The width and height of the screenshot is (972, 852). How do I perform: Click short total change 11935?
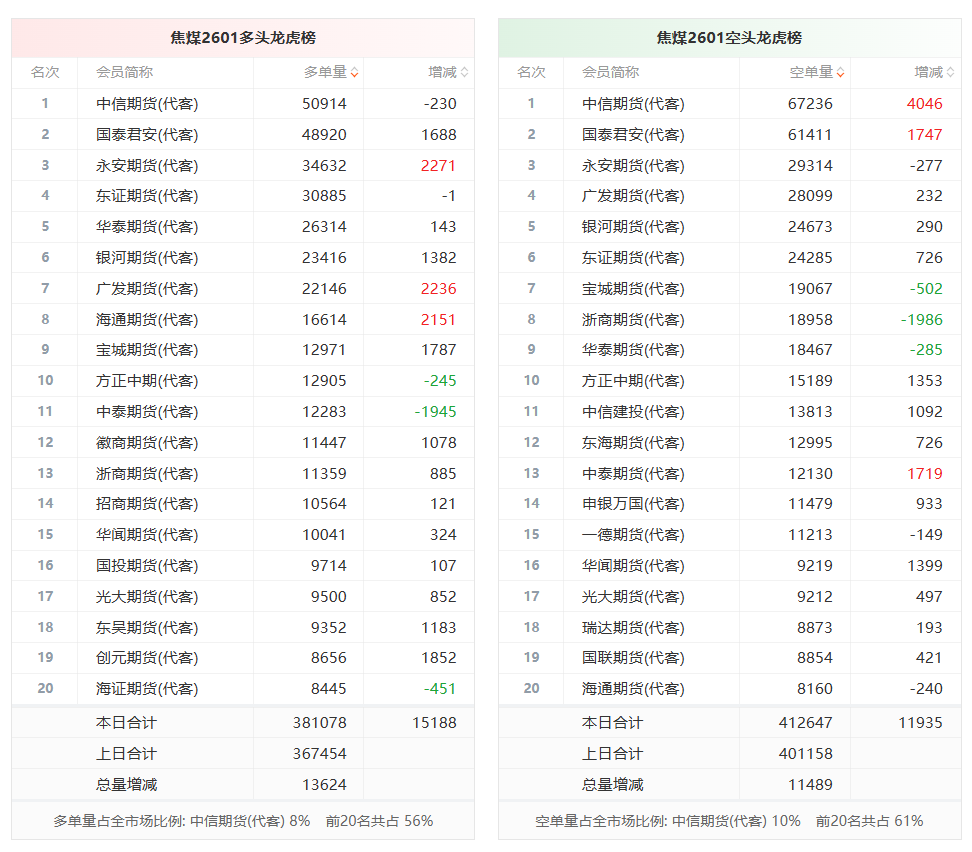(920, 723)
